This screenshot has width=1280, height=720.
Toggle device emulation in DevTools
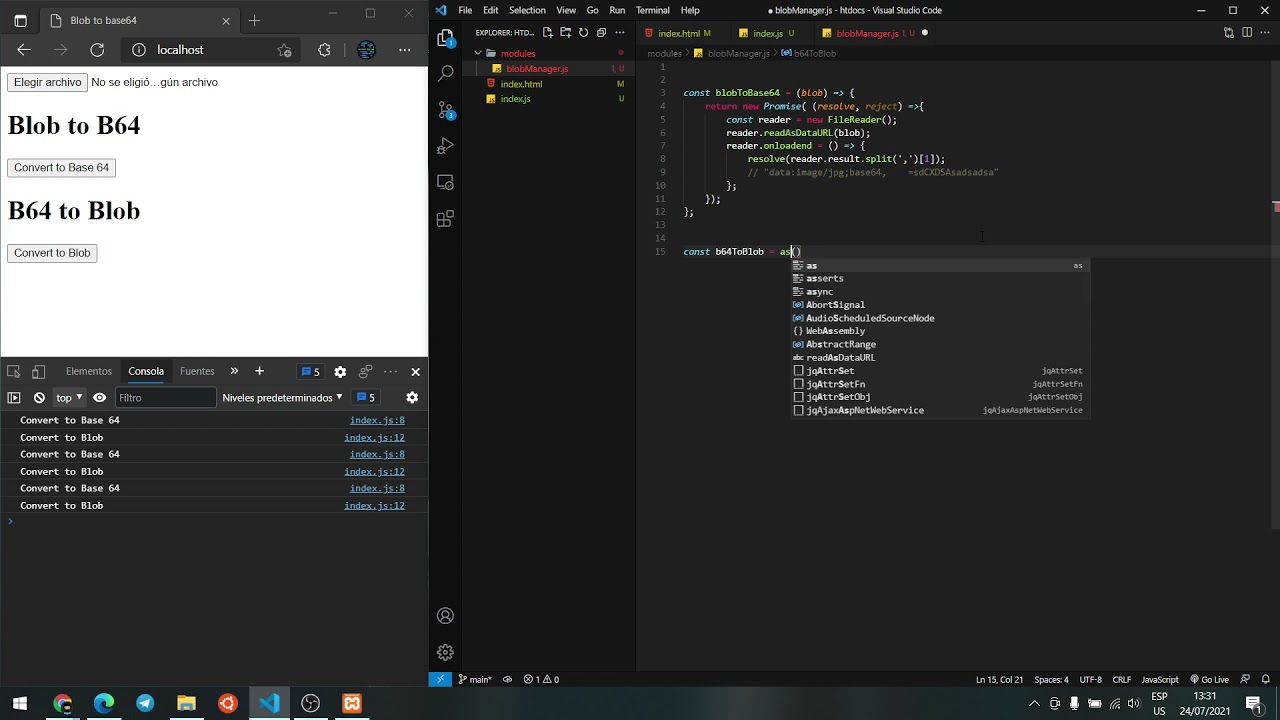(38, 372)
